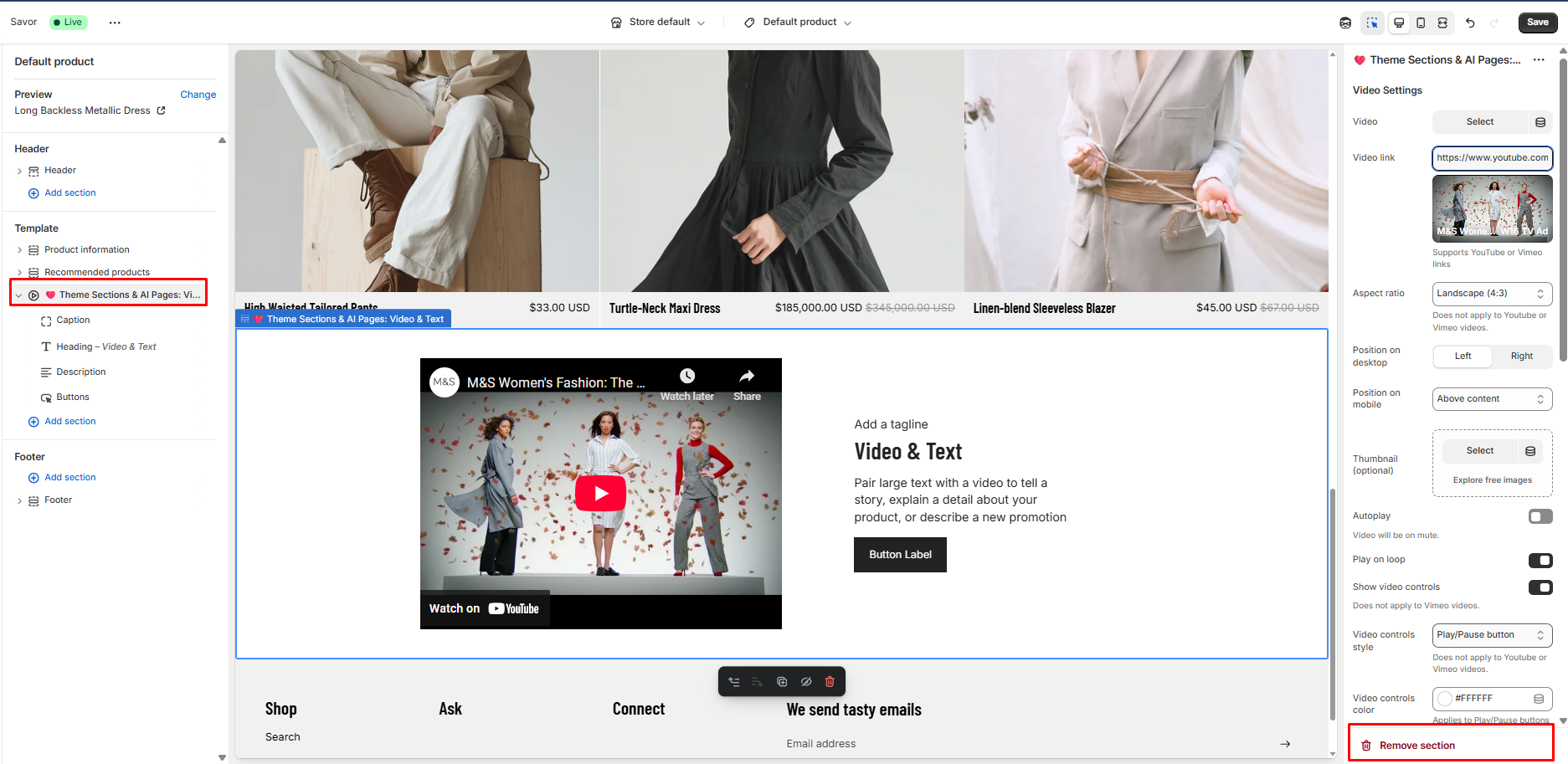Image resolution: width=1568 pixels, height=764 pixels.
Task: Click Explore free images link
Action: coord(1493,480)
